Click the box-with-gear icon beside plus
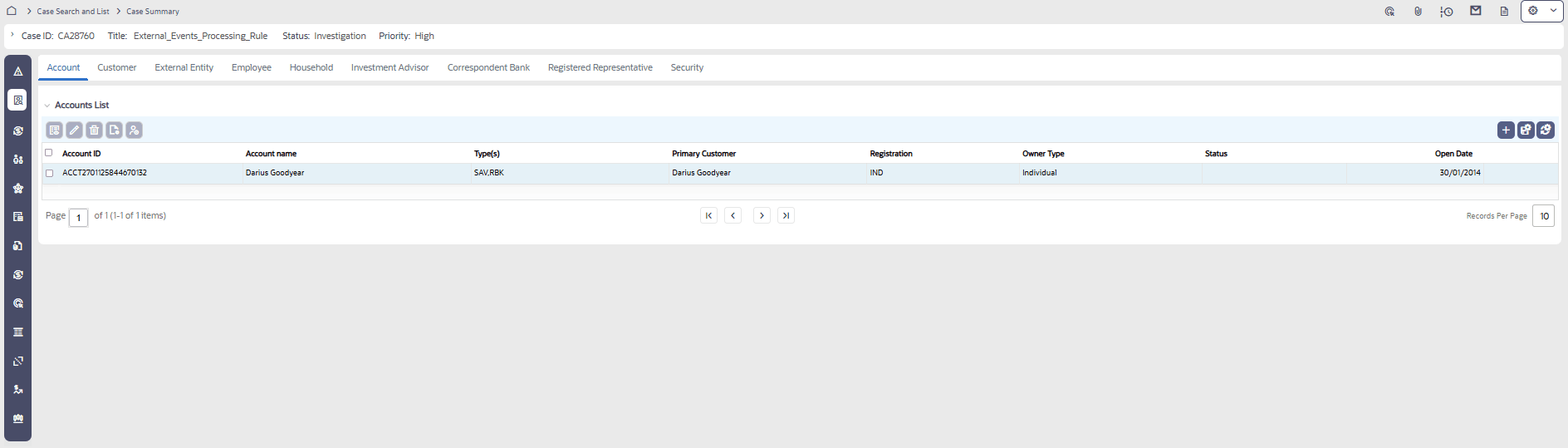This screenshot has height=448, width=1568. [x=1526, y=130]
